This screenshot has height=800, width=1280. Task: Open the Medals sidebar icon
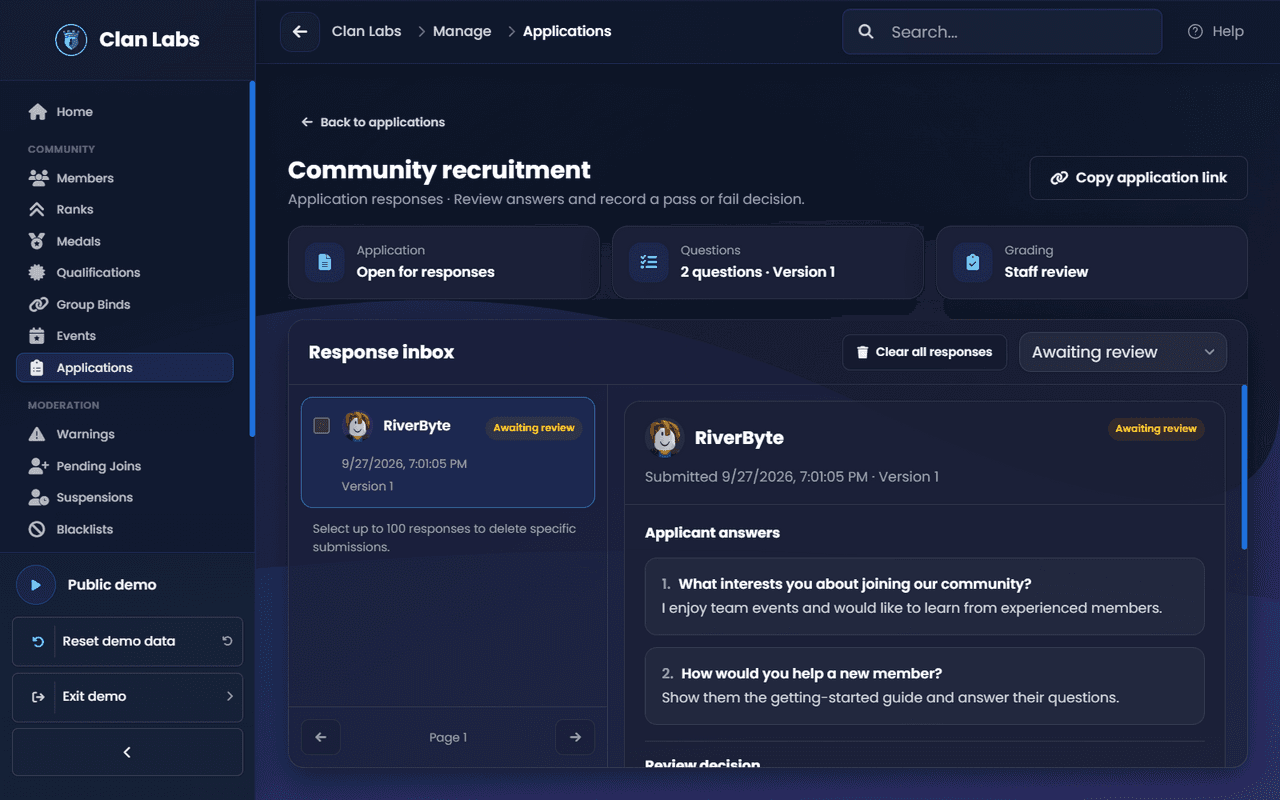tap(37, 241)
